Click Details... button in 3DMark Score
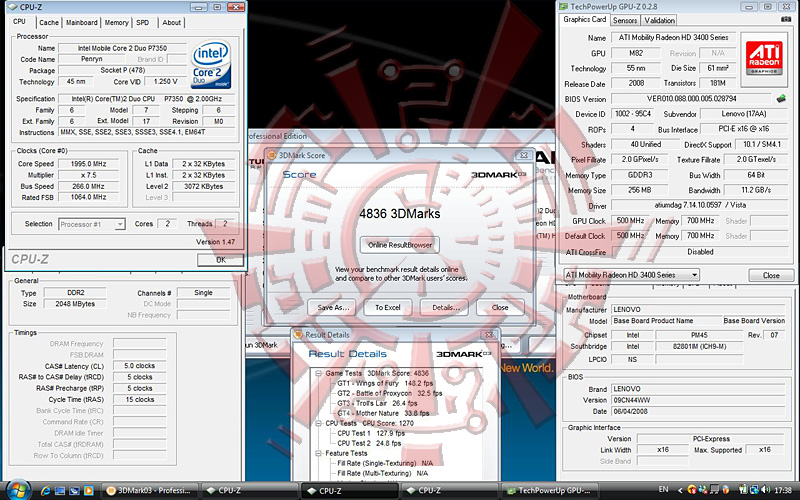The height and width of the screenshot is (500, 800). tap(445, 307)
